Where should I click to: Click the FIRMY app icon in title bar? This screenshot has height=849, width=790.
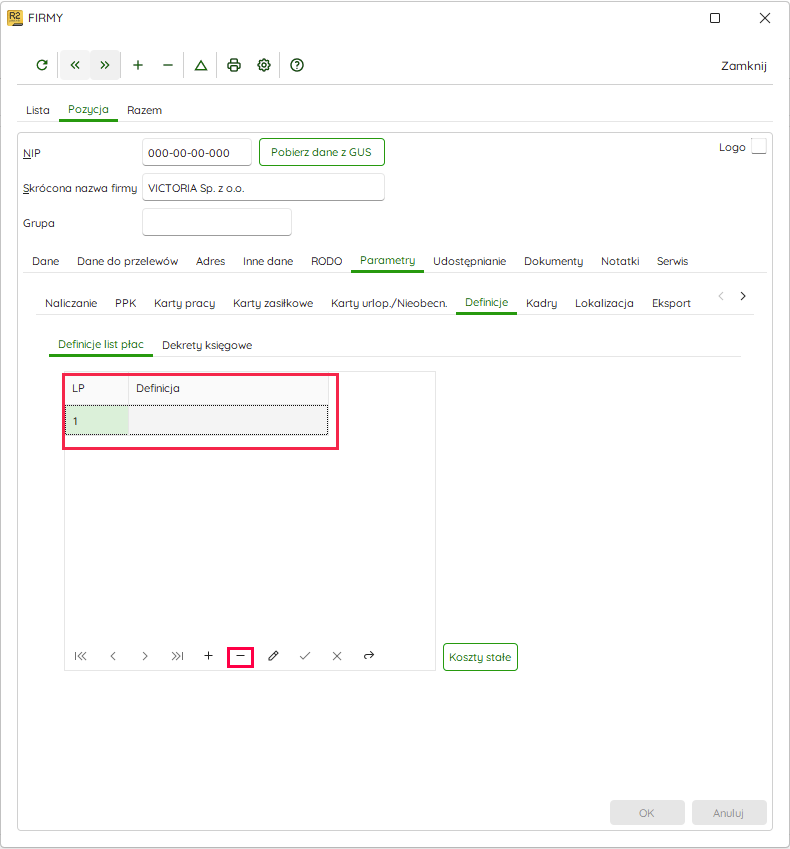15,18
